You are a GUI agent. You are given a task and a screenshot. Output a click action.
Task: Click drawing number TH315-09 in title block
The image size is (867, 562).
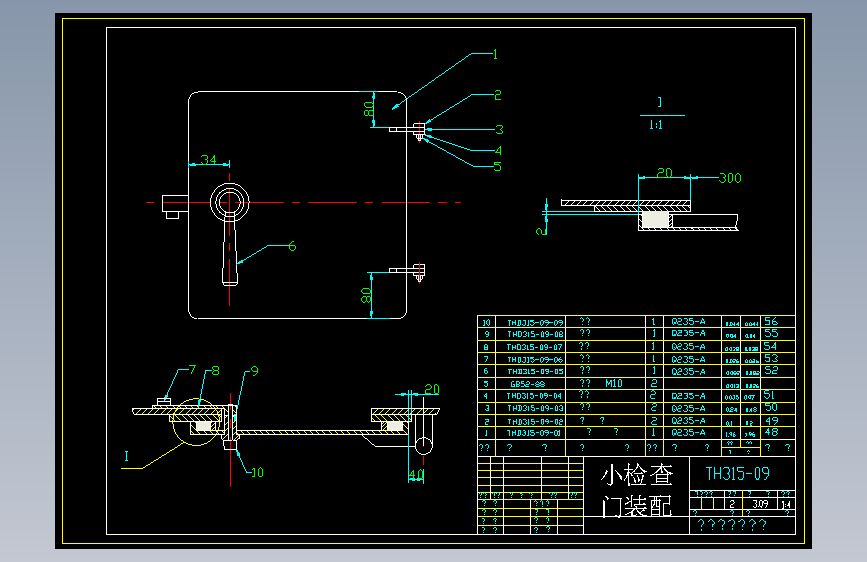(738, 473)
